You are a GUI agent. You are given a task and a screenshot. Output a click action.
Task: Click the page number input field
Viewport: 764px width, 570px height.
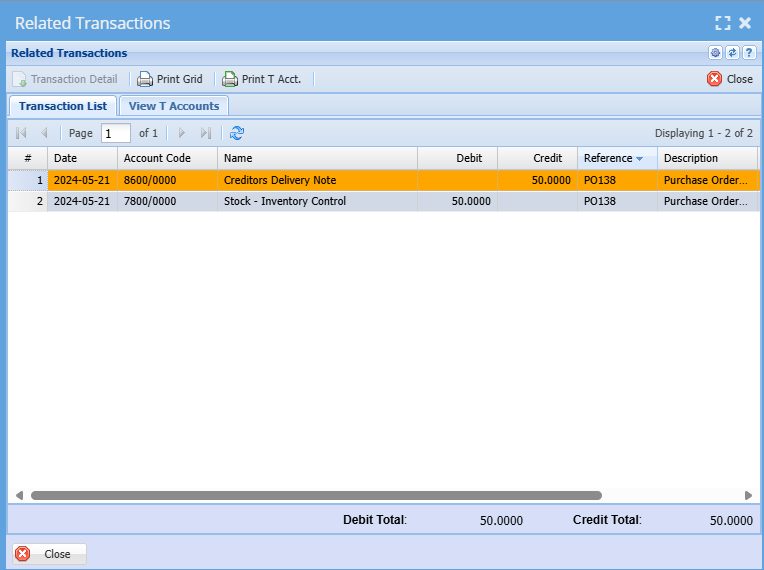tap(115, 133)
